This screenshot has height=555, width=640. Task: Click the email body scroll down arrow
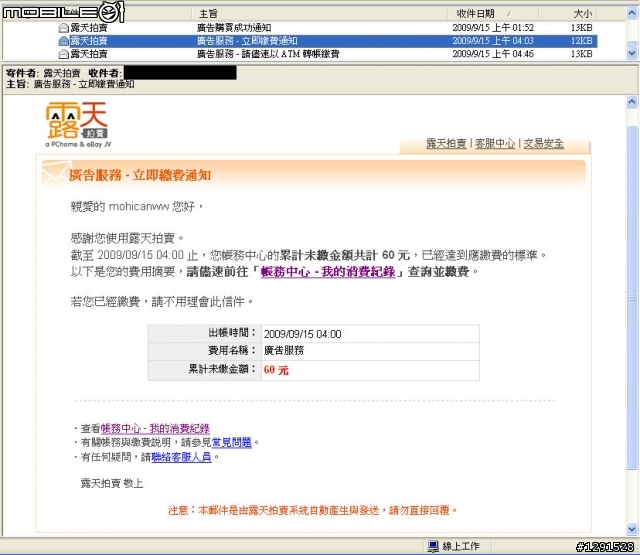point(632,529)
